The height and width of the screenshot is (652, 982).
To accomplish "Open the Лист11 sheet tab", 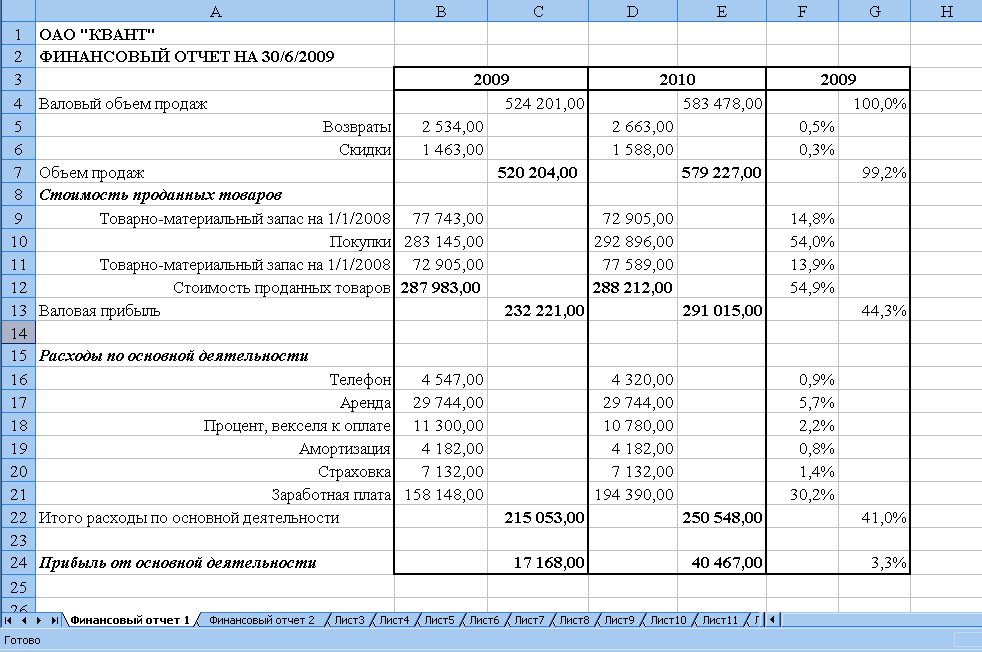I will tap(720, 620).
